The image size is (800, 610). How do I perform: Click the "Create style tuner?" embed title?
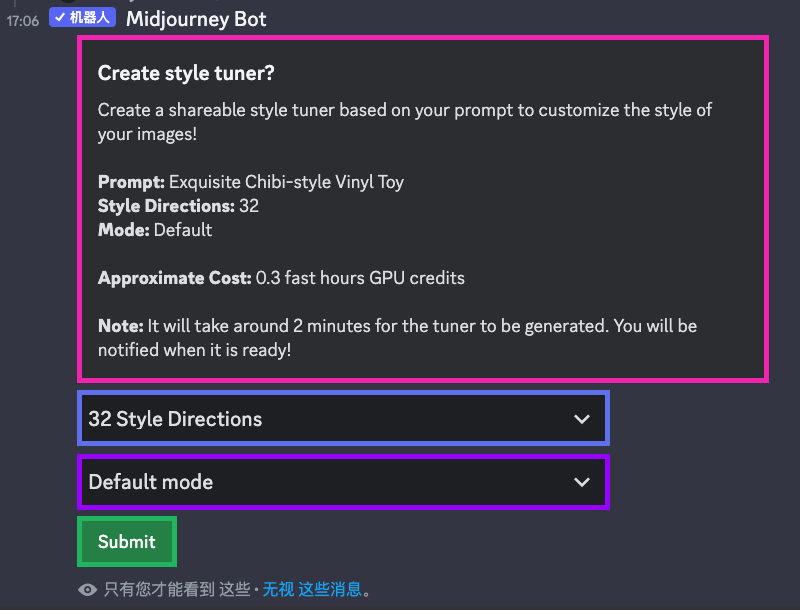tap(186, 73)
